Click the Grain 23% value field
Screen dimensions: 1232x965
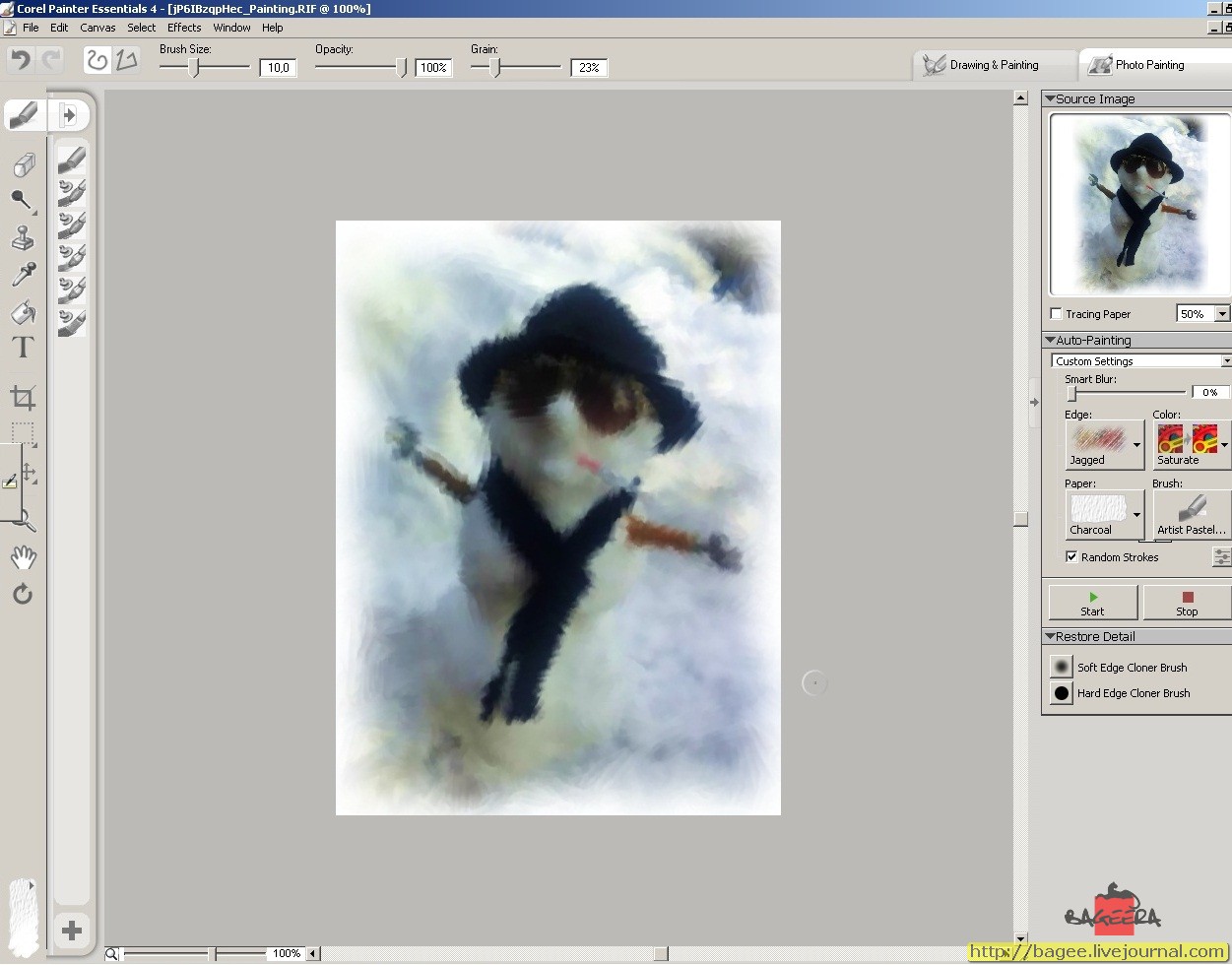589,68
